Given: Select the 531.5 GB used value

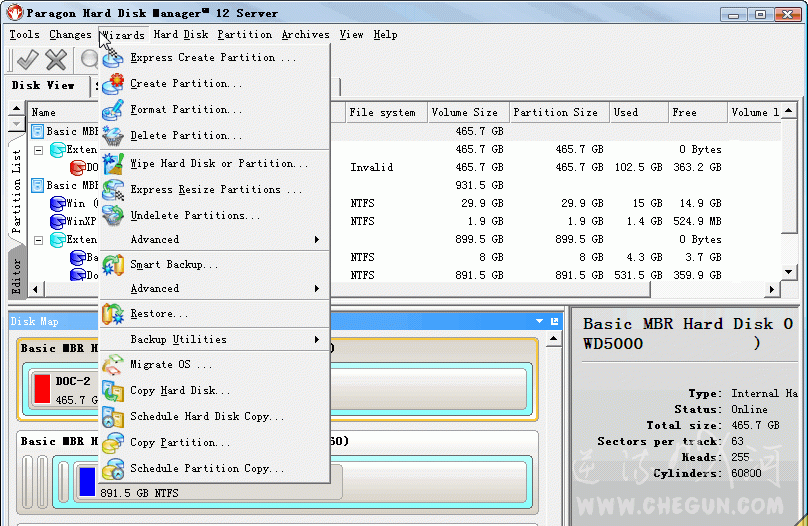Looking at the screenshot, I should 638,276.
